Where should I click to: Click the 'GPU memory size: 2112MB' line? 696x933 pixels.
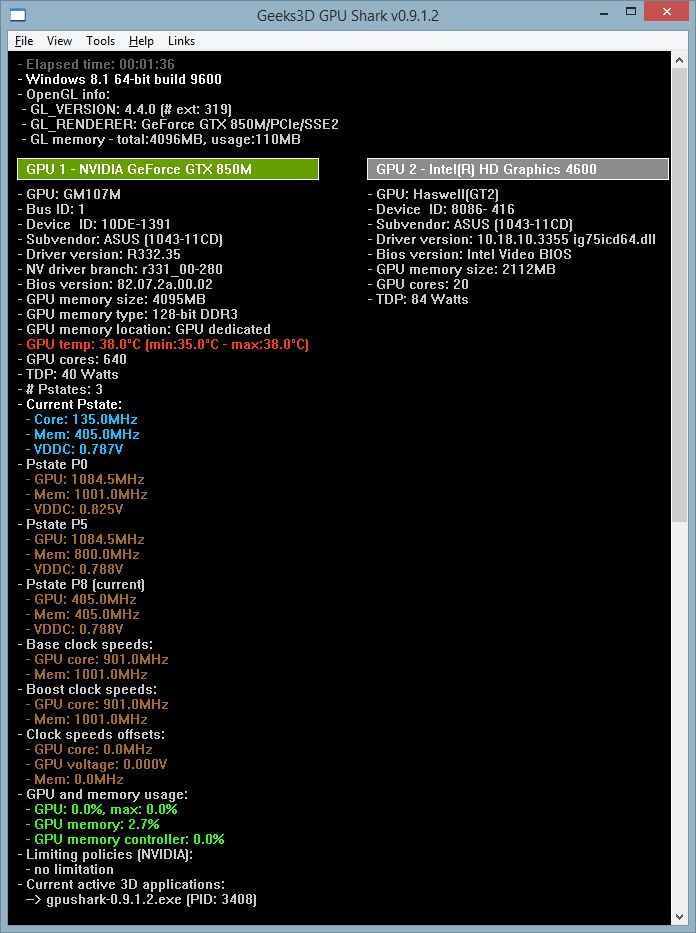462,270
